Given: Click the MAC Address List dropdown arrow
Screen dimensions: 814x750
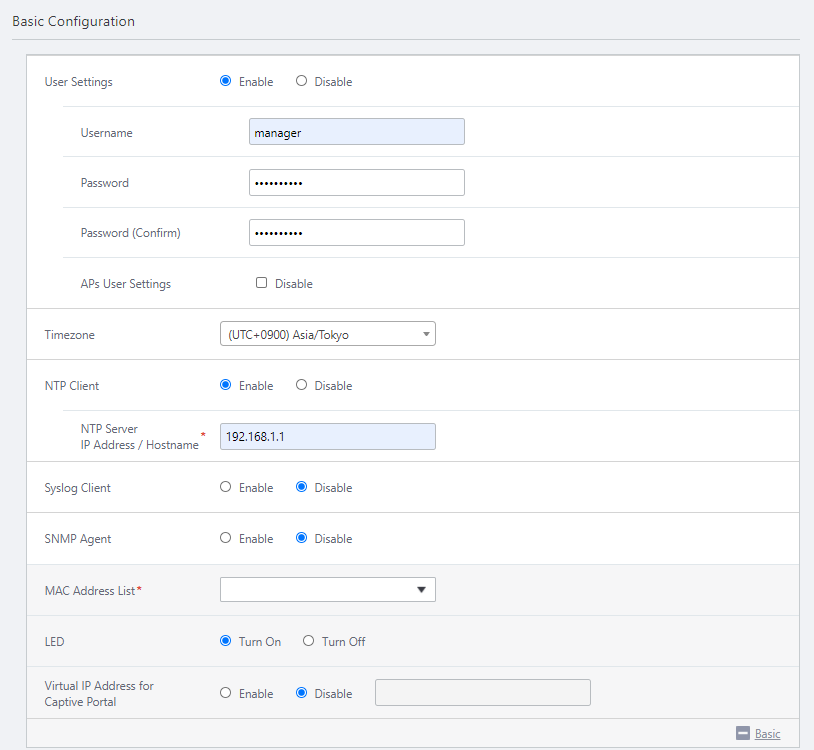Looking at the screenshot, I should click(x=421, y=590).
